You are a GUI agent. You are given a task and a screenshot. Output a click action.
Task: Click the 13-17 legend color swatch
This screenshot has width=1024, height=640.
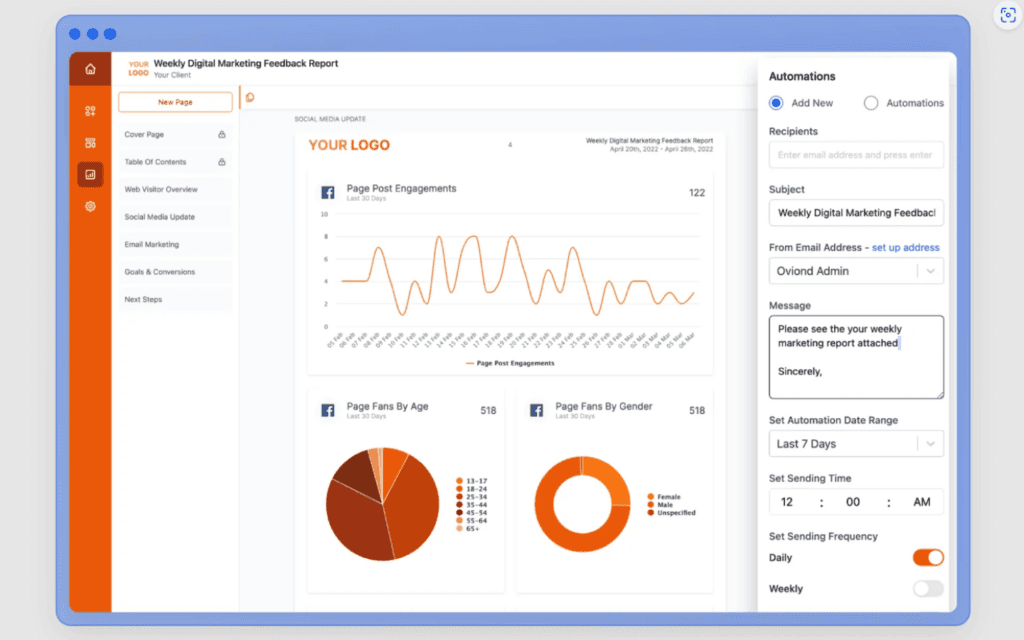tap(460, 481)
